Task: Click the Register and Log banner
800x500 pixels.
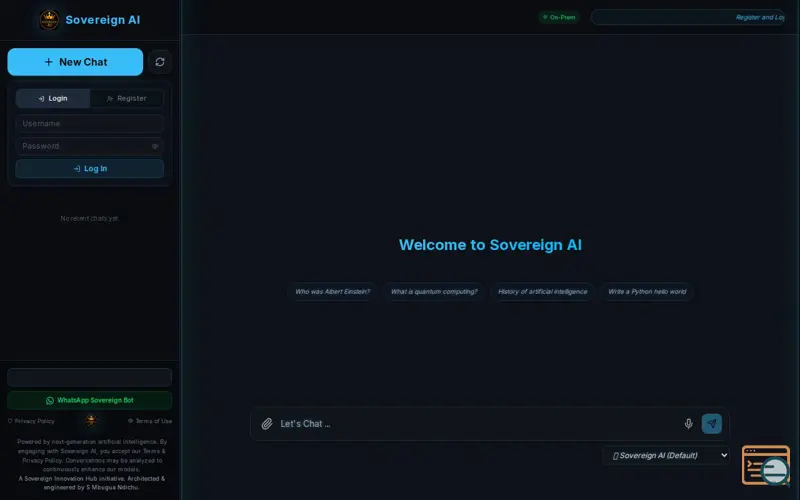Action: tap(687, 17)
